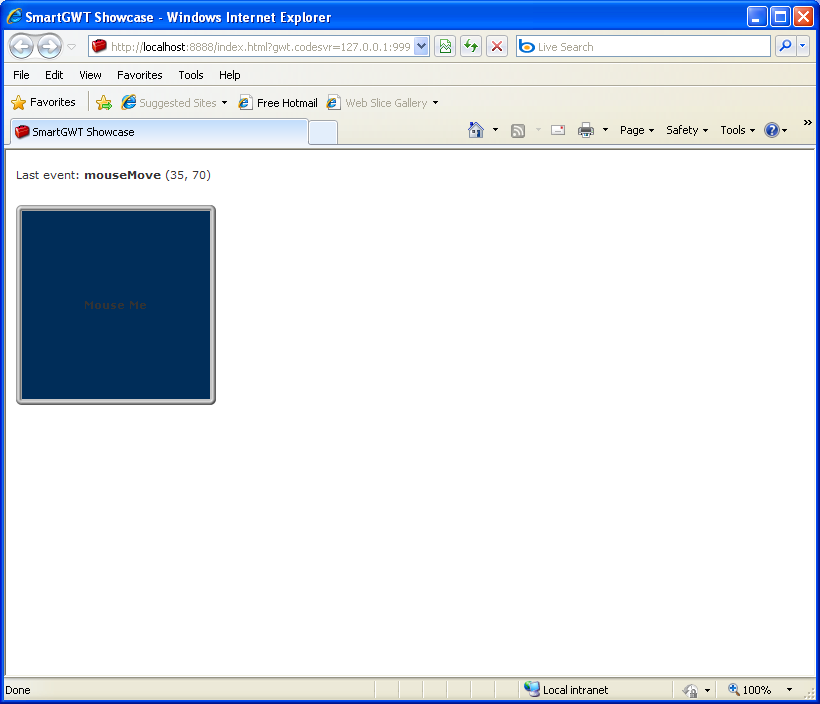Maximize the Internet Explorer window
The image size is (820, 704).
(x=780, y=17)
